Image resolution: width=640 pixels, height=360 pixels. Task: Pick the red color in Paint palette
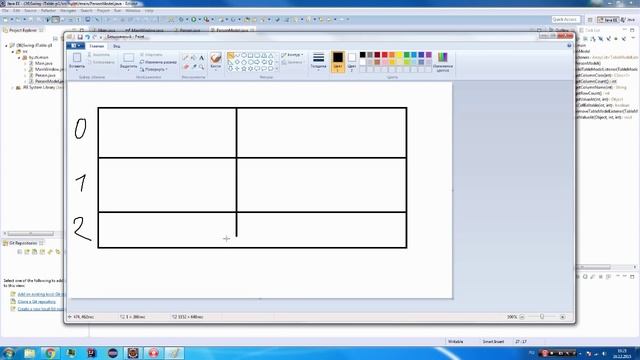(x=384, y=55)
